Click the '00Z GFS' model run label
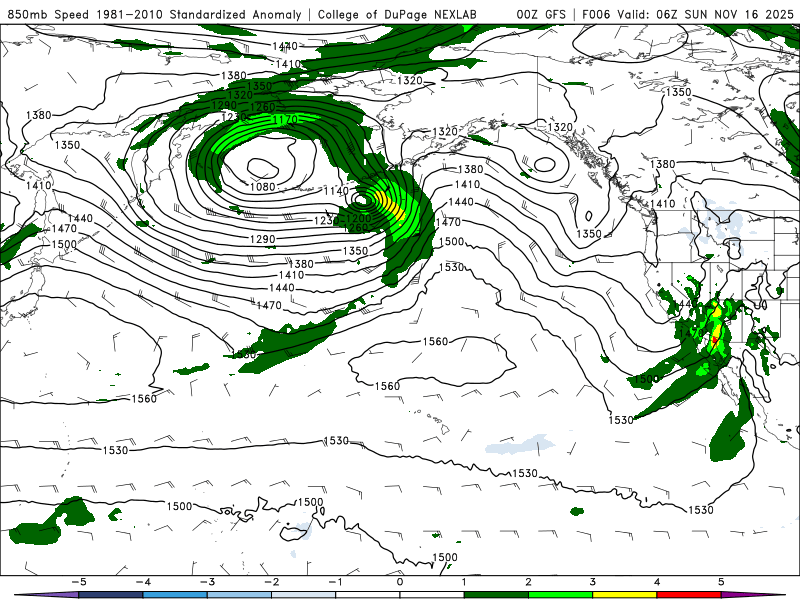This screenshot has width=800, height=600. (541, 14)
